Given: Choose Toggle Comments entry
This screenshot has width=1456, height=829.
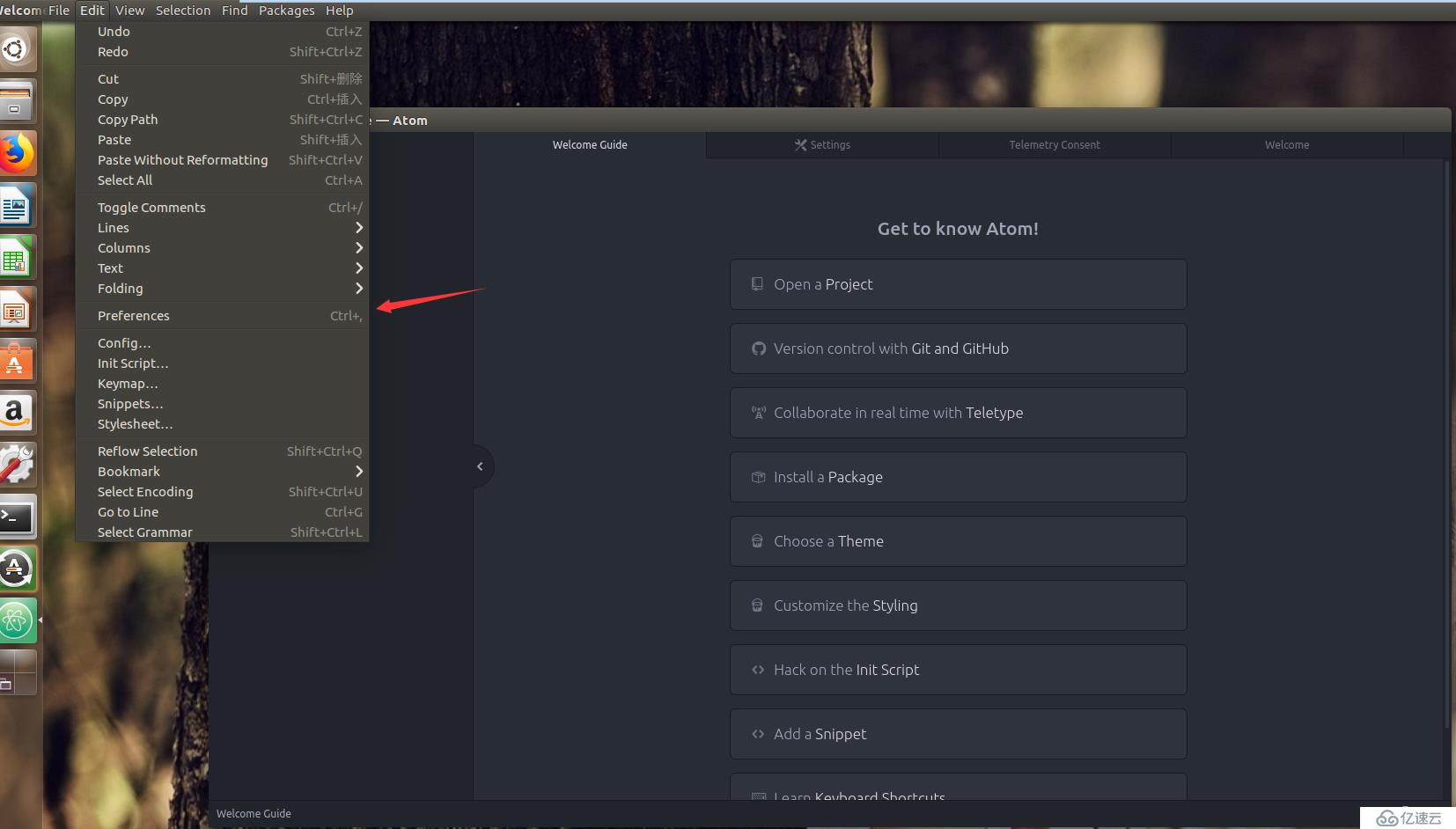Looking at the screenshot, I should coord(222,208).
